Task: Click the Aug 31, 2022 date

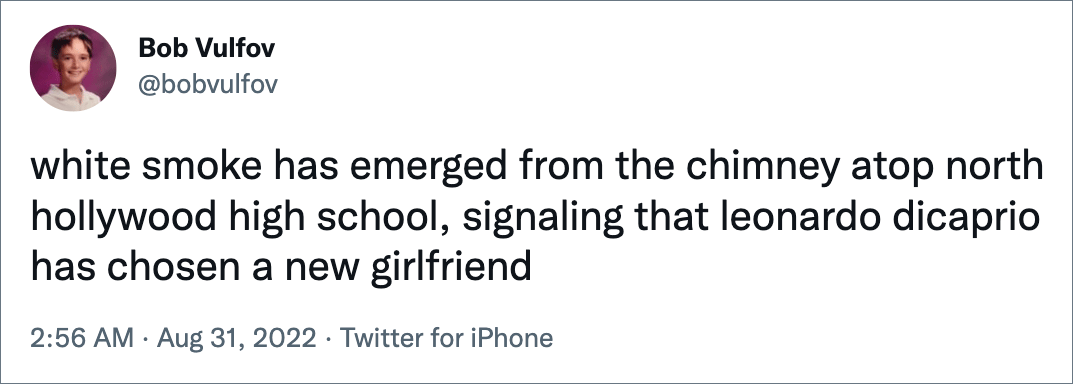Action: (x=237, y=338)
